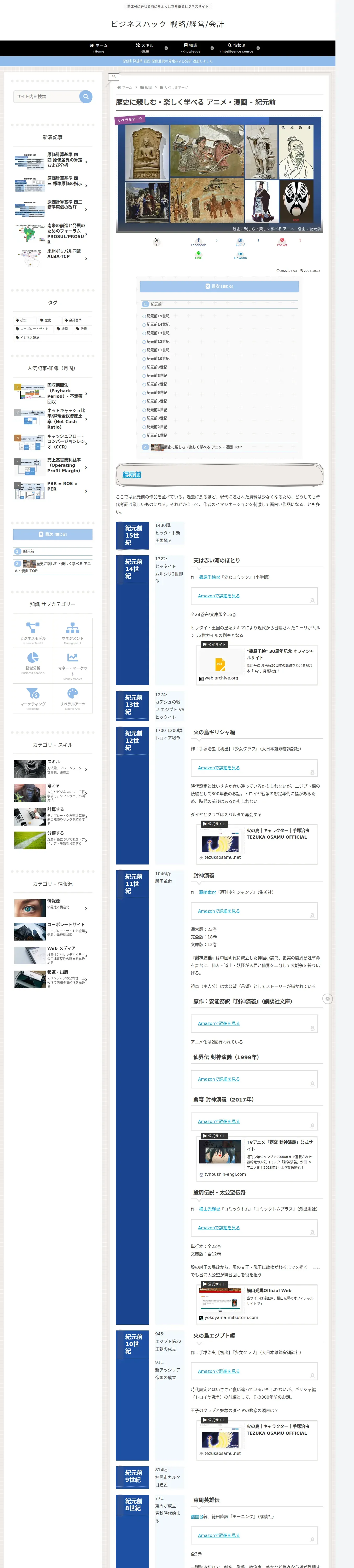Share the article on Facebook

coord(198,242)
